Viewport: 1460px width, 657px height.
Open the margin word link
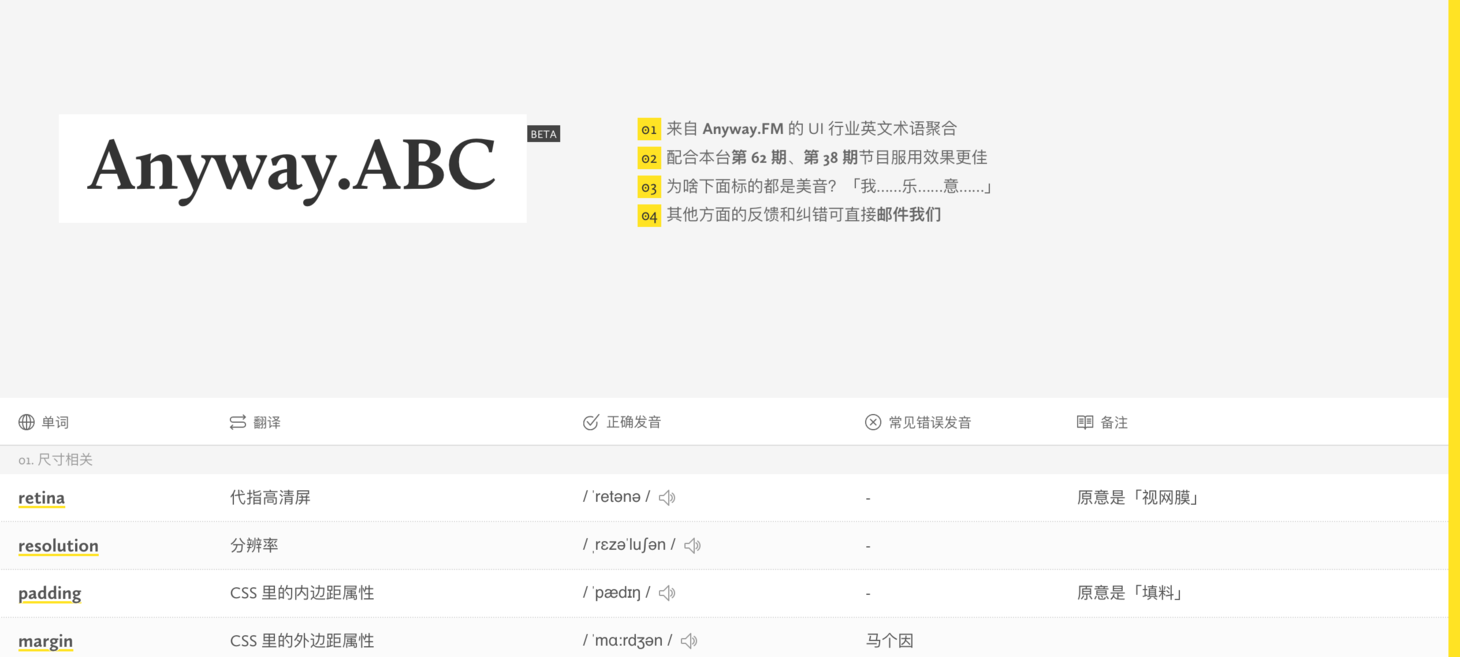coord(45,641)
